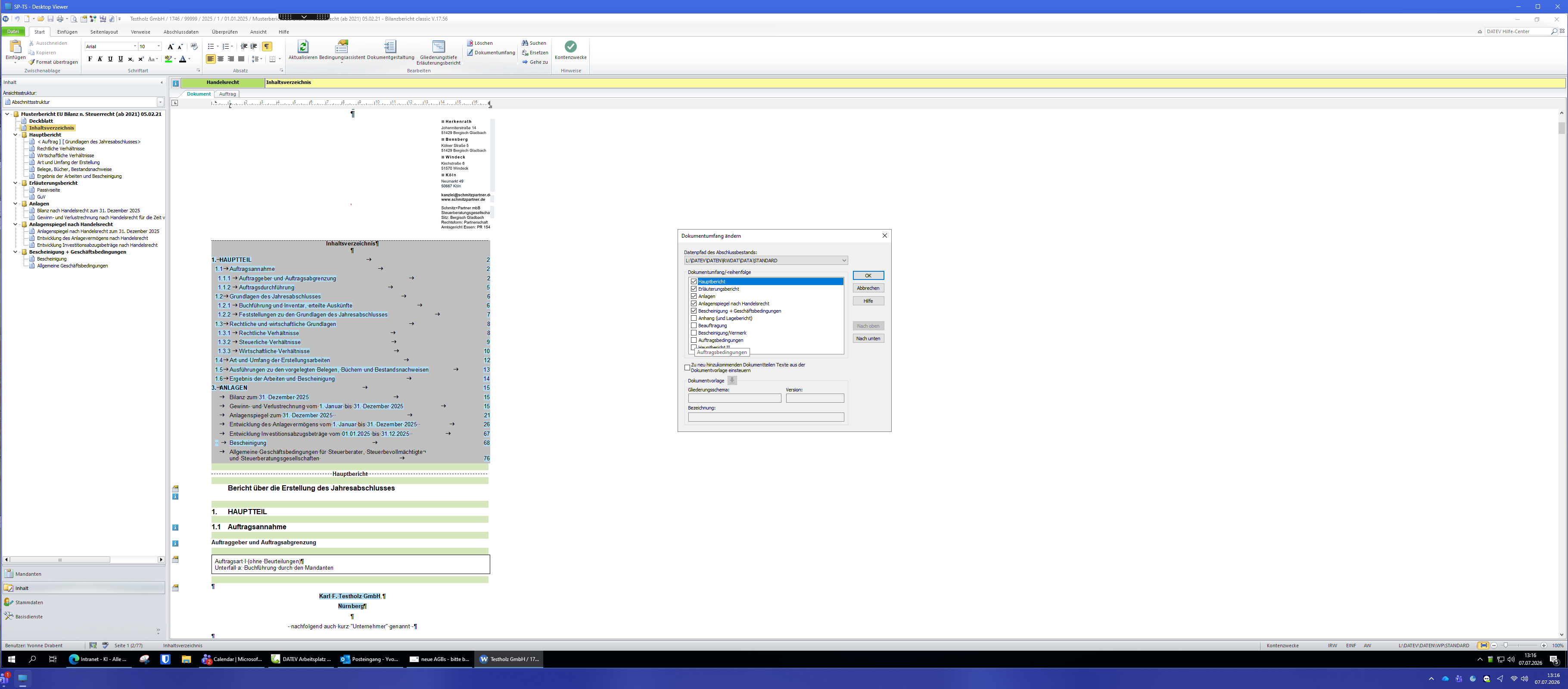
Task: Open Dokumentumfang from the ribbon
Action: coord(491,53)
